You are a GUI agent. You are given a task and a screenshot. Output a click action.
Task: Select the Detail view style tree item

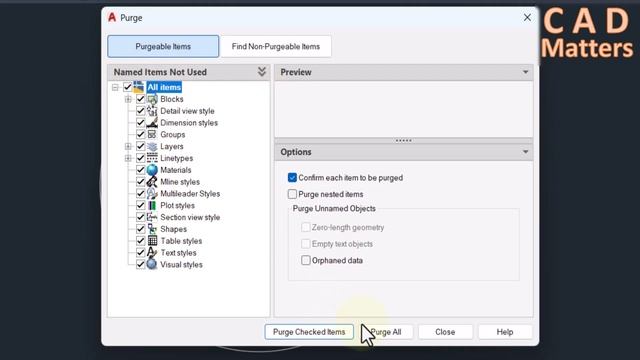point(187,111)
